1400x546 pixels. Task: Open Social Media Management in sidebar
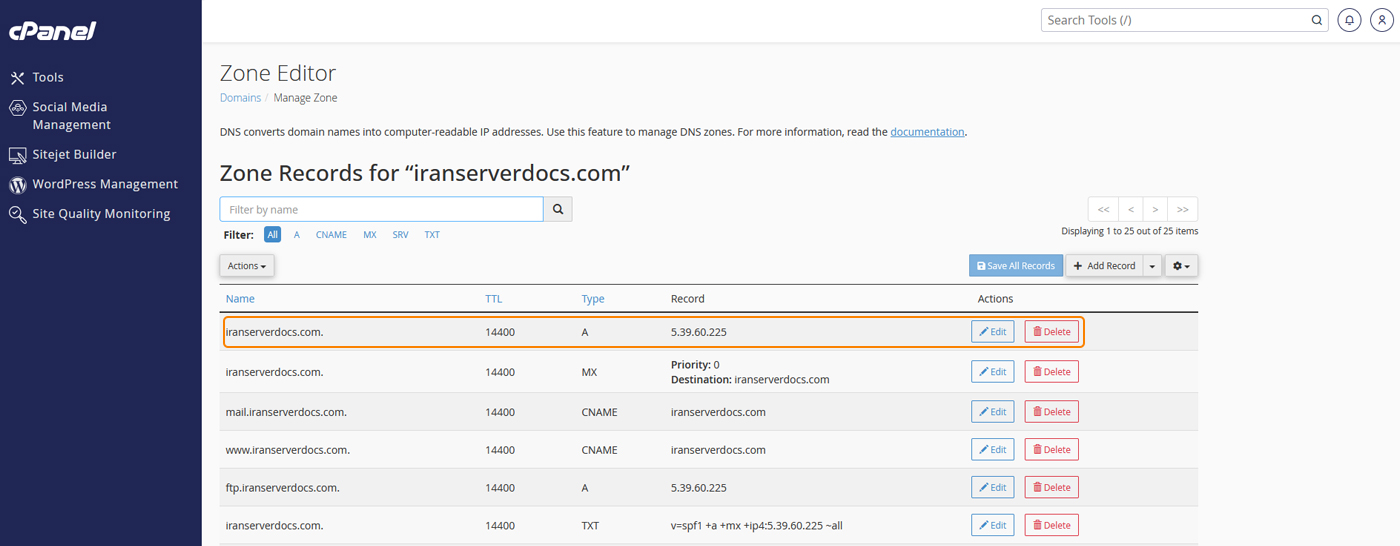pos(70,116)
